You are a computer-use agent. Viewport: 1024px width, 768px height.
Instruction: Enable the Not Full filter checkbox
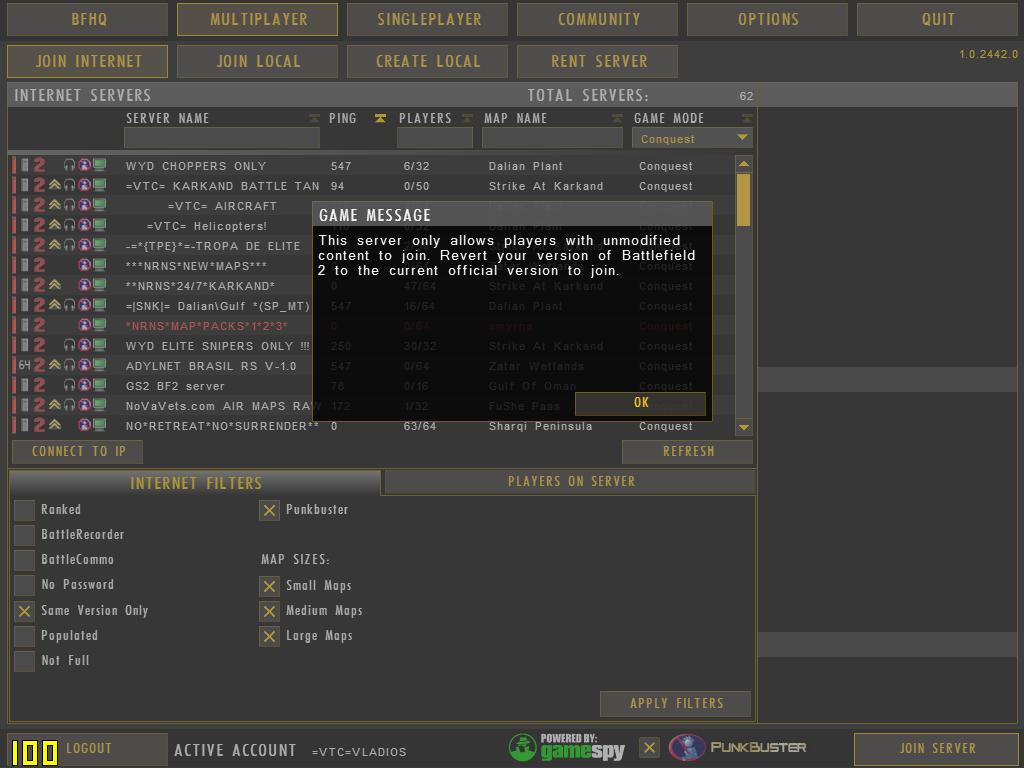pyautogui.click(x=25, y=661)
